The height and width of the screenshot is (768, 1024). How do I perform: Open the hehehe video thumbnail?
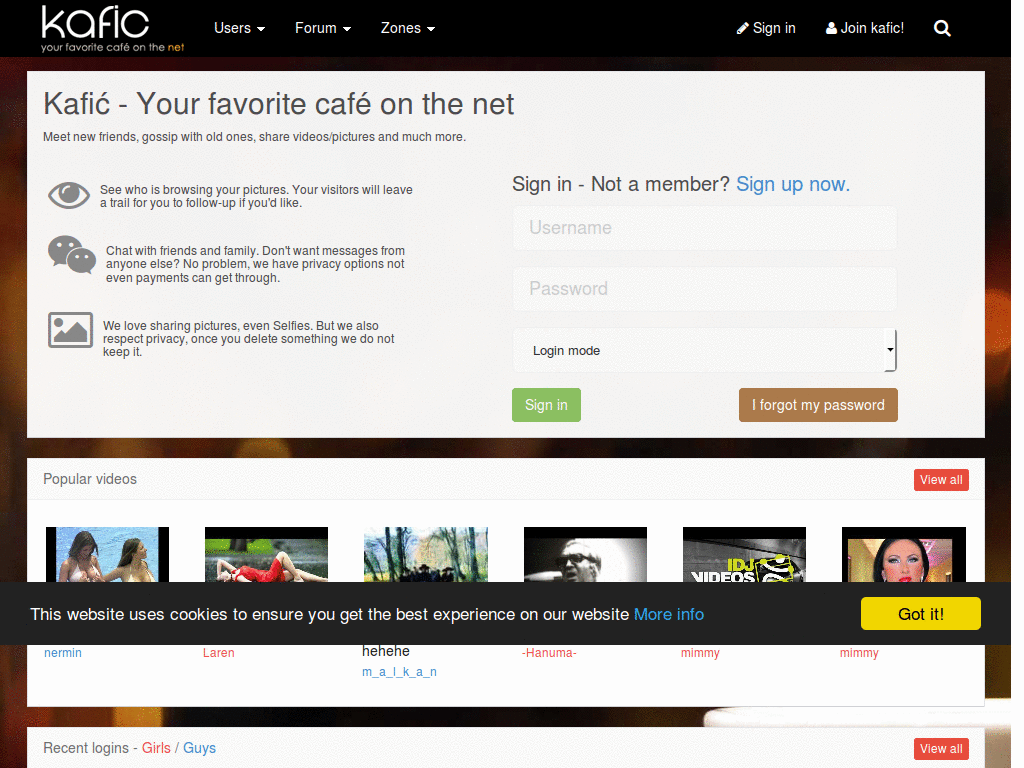coord(426,554)
